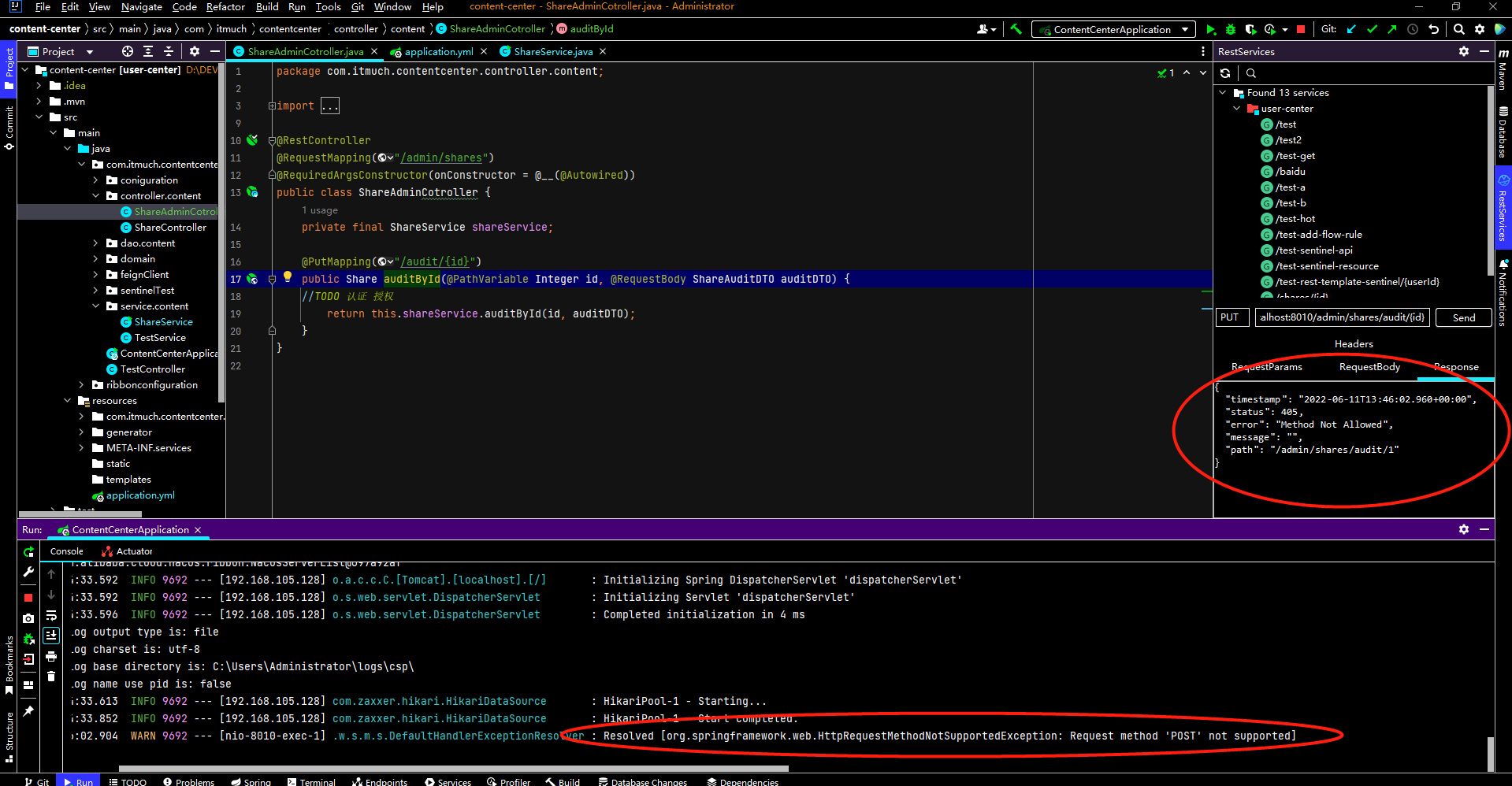Switch to ShareService.java editor tab
The height and width of the screenshot is (786, 1512).
[x=552, y=52]
